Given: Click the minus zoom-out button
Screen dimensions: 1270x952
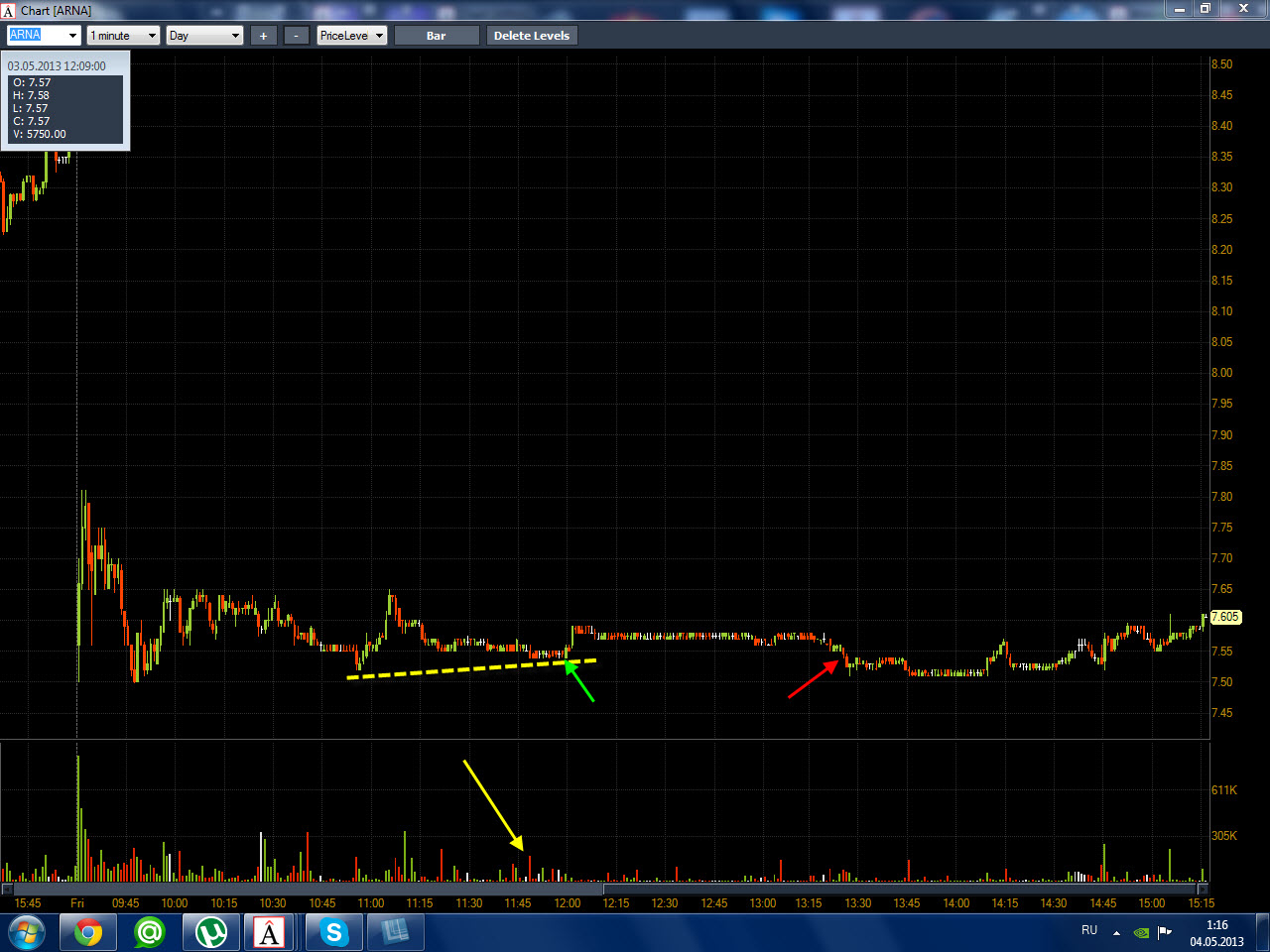Looking at the screenshot, I should point(296,36).
